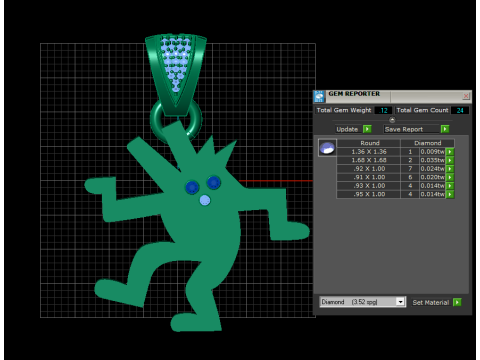Click the 0.035tw weight cell
Viewport: 480px width, 360px height.
click(x=432, y=160)
